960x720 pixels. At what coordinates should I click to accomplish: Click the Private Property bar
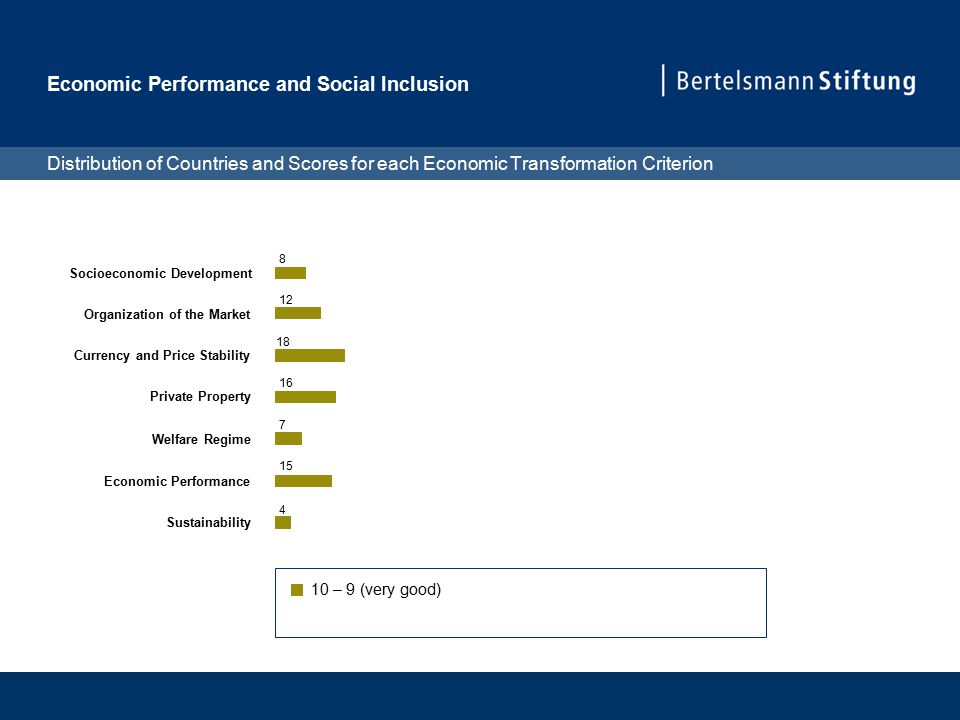point(306,397)
